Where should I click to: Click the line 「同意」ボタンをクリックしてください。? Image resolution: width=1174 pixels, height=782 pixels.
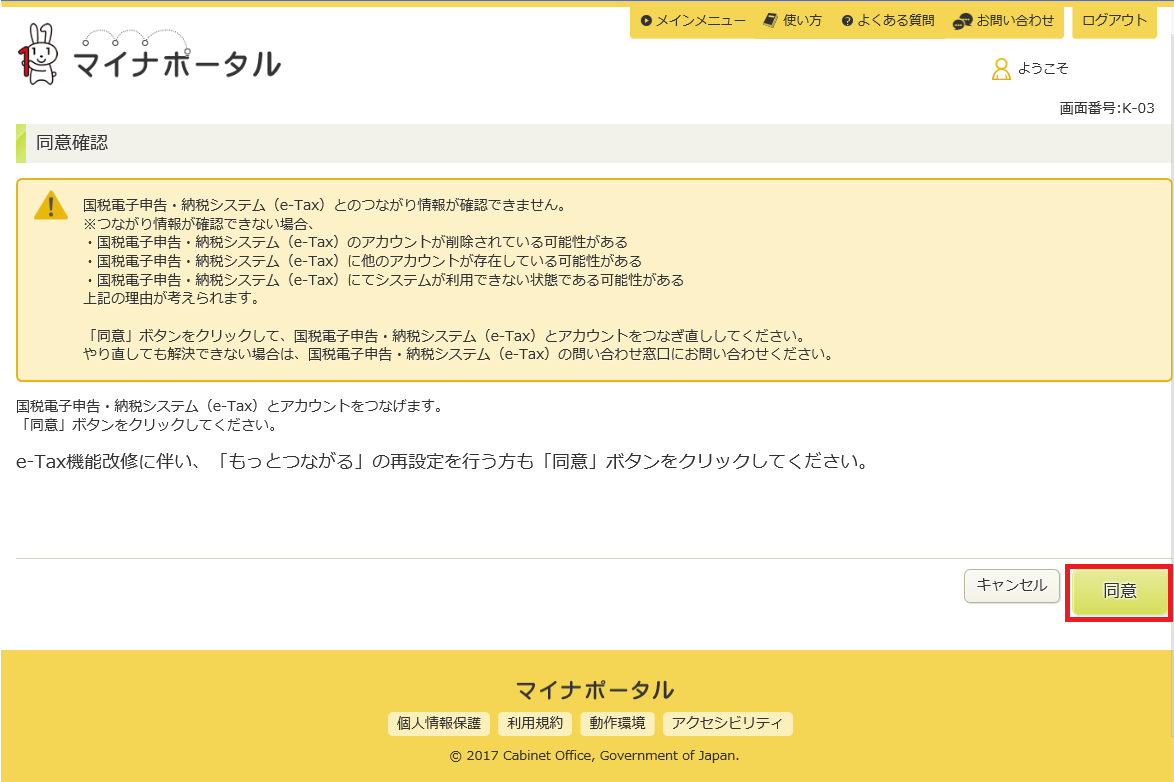(149, 425)
